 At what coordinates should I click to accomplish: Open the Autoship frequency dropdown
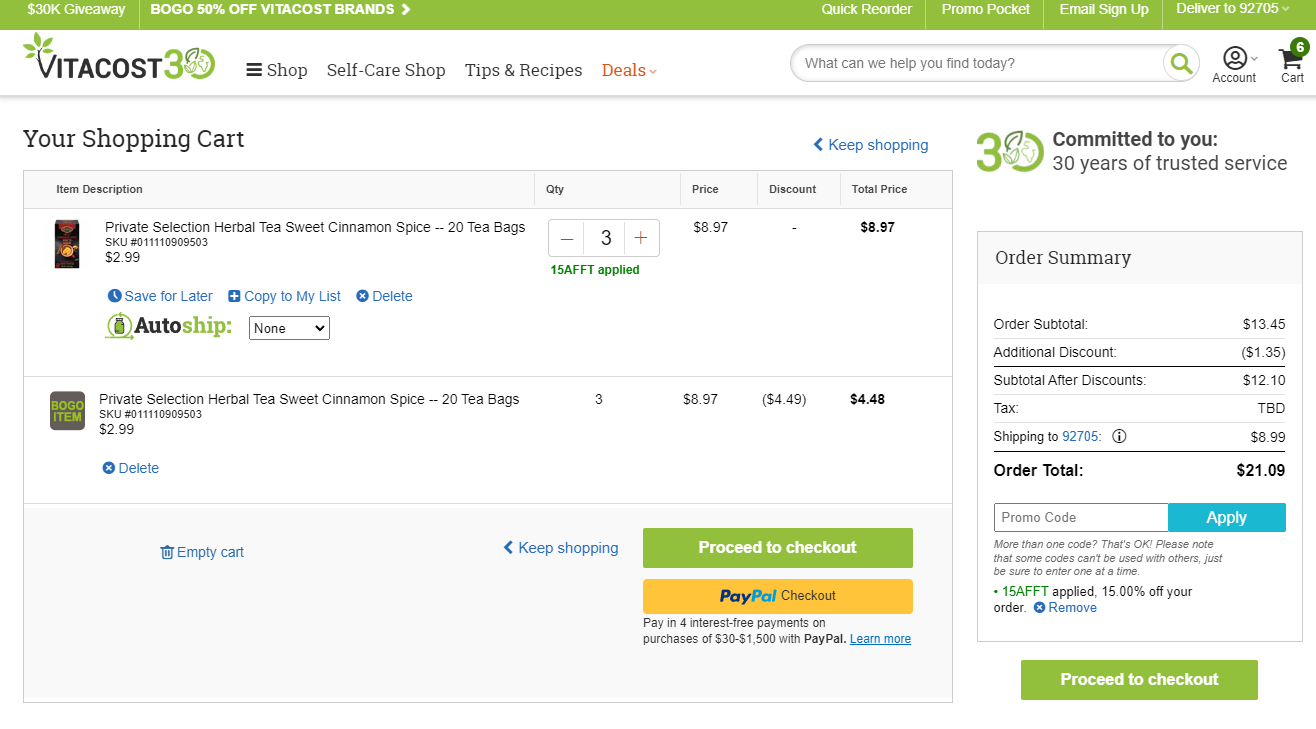289,328
